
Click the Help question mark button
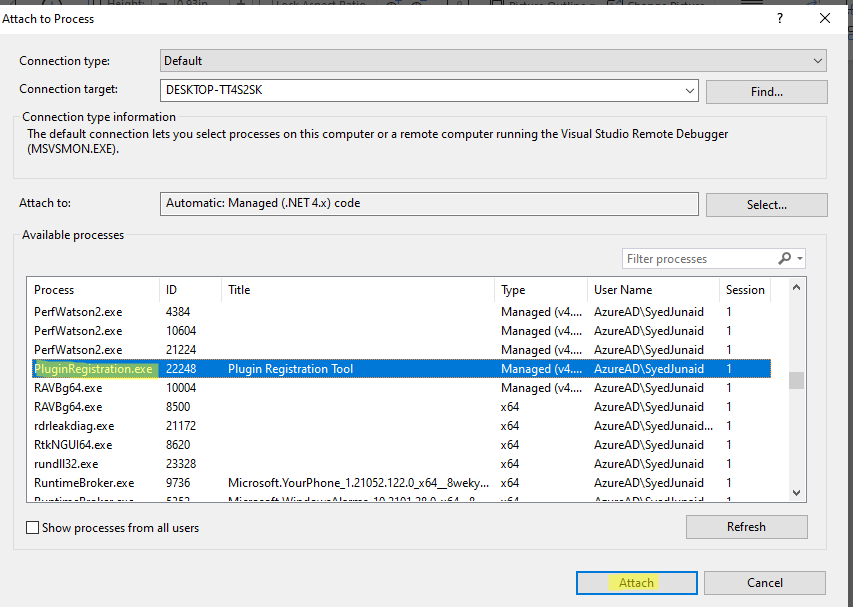pos(780,18)
